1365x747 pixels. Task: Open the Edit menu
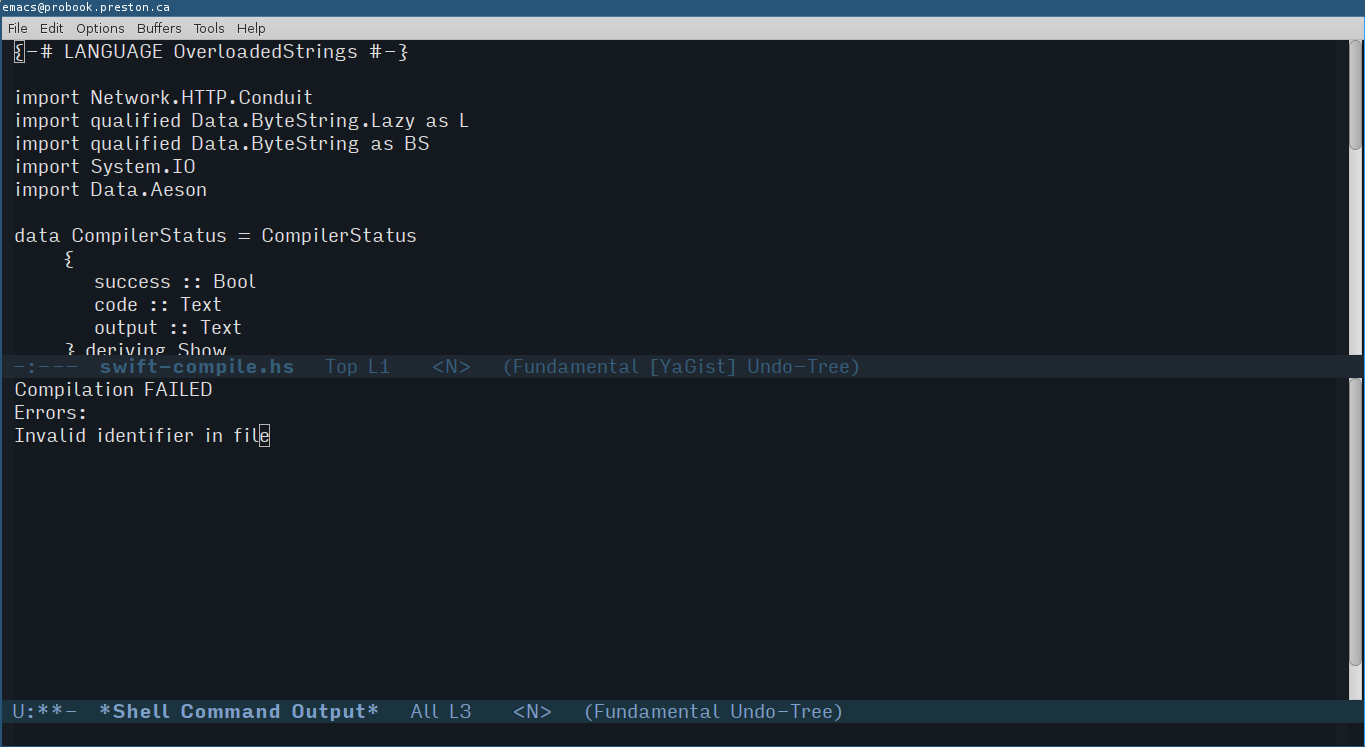point(51,28)
